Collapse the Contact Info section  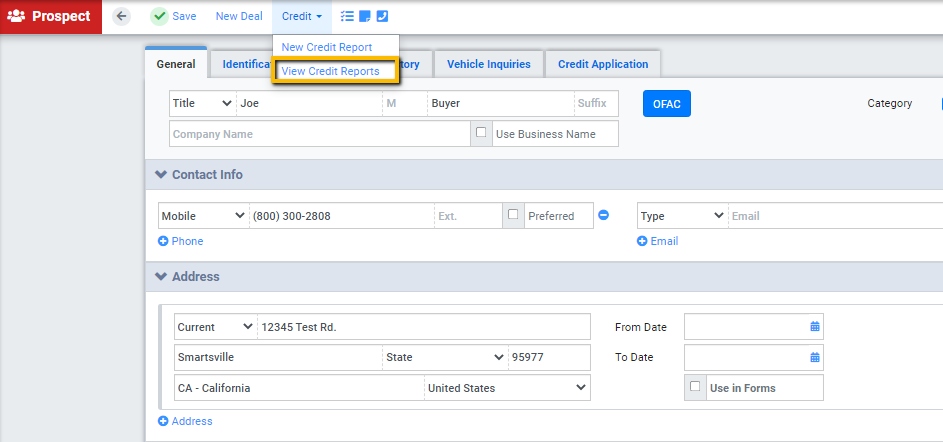(160, 174)
